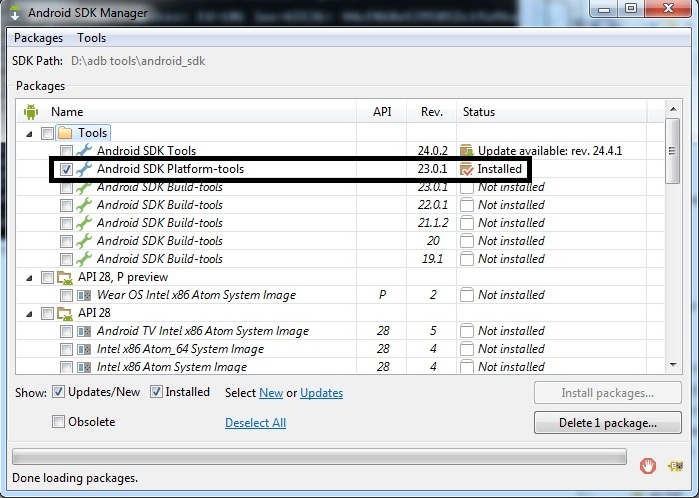This screenshot has height=498, width=699.
Task: Click the Intel x86 Atom System Image icon
Action: (x=84, y=367)
